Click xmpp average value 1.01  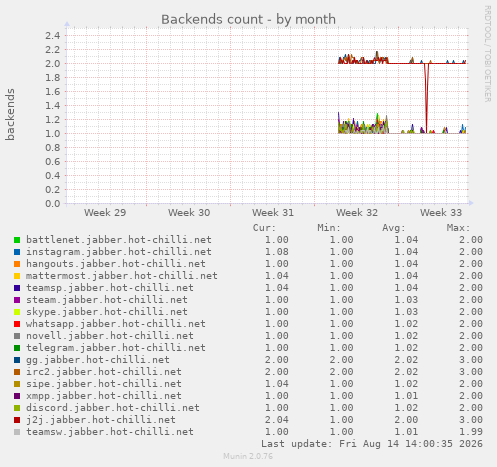[x=406, y=396]
